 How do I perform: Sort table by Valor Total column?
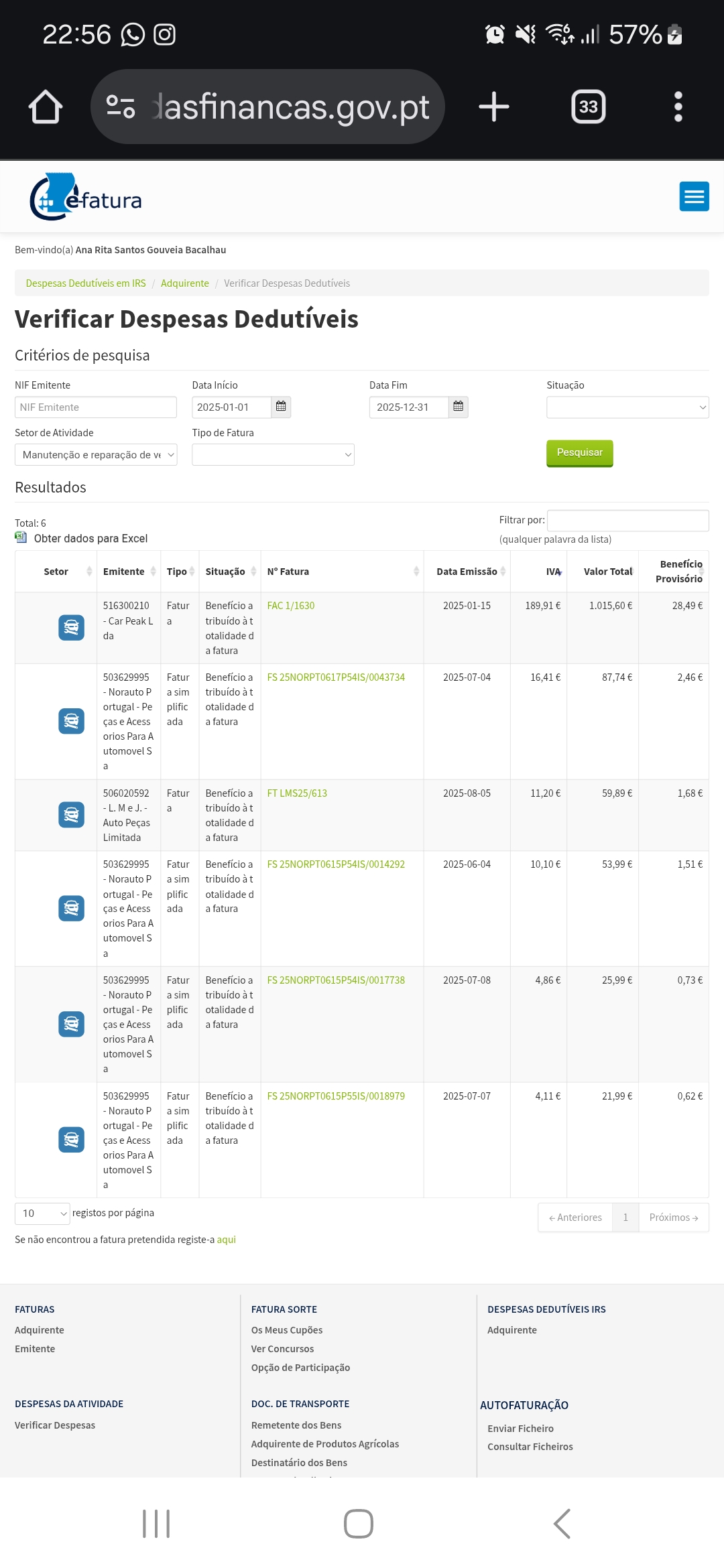click(x=603, y=572)
